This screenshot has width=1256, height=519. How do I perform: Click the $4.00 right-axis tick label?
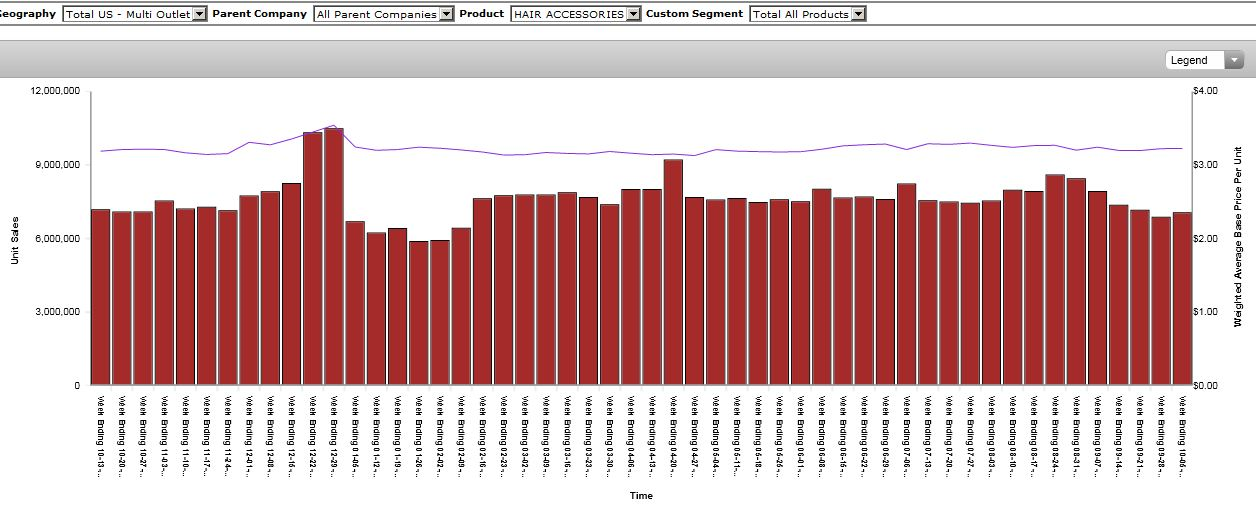point(1204,90)
